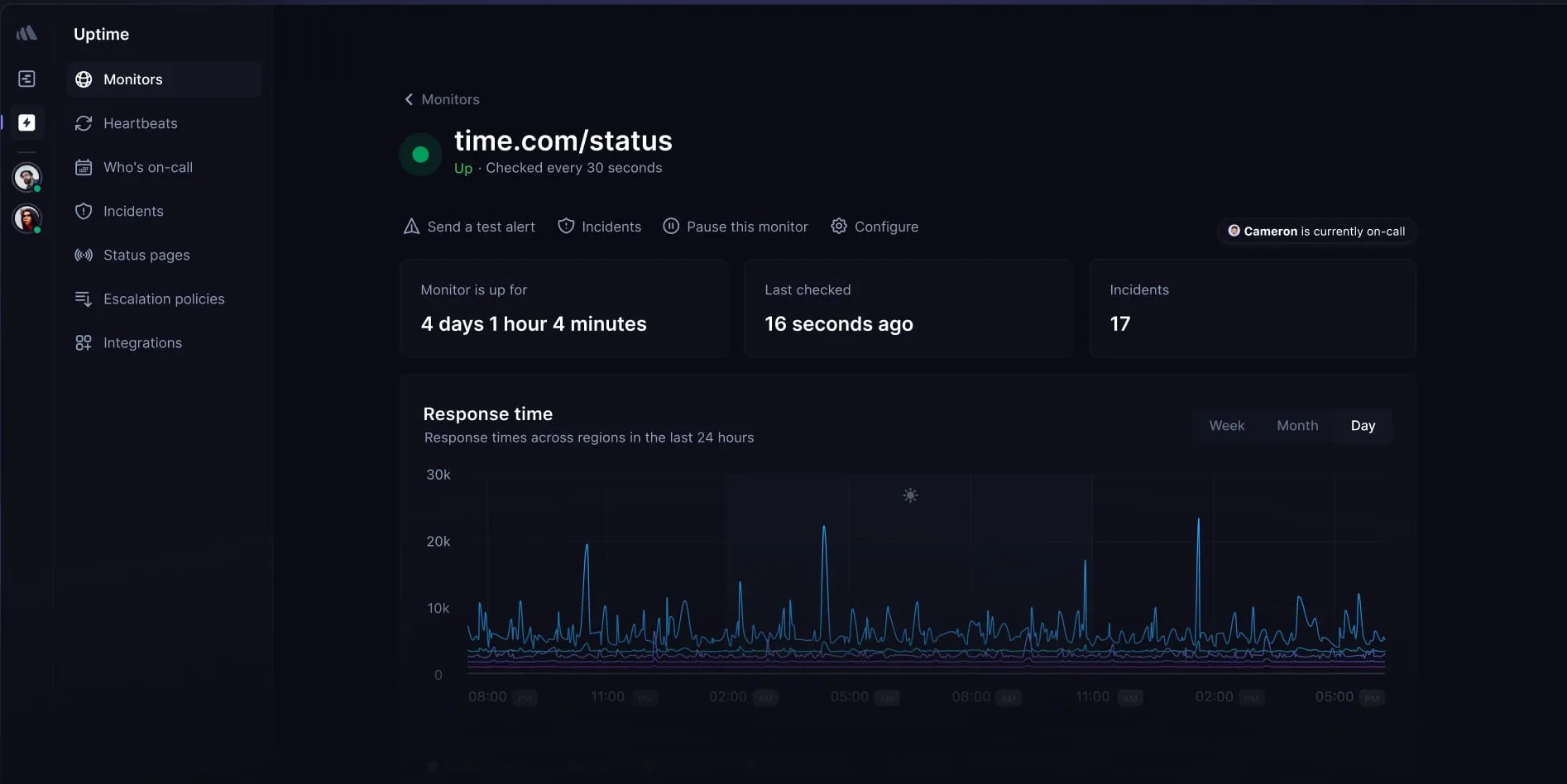The height and width of the screenshot is (784, 1567).
Task: Open the Better Stack logo at top left
Action: [x=27, y=32]
